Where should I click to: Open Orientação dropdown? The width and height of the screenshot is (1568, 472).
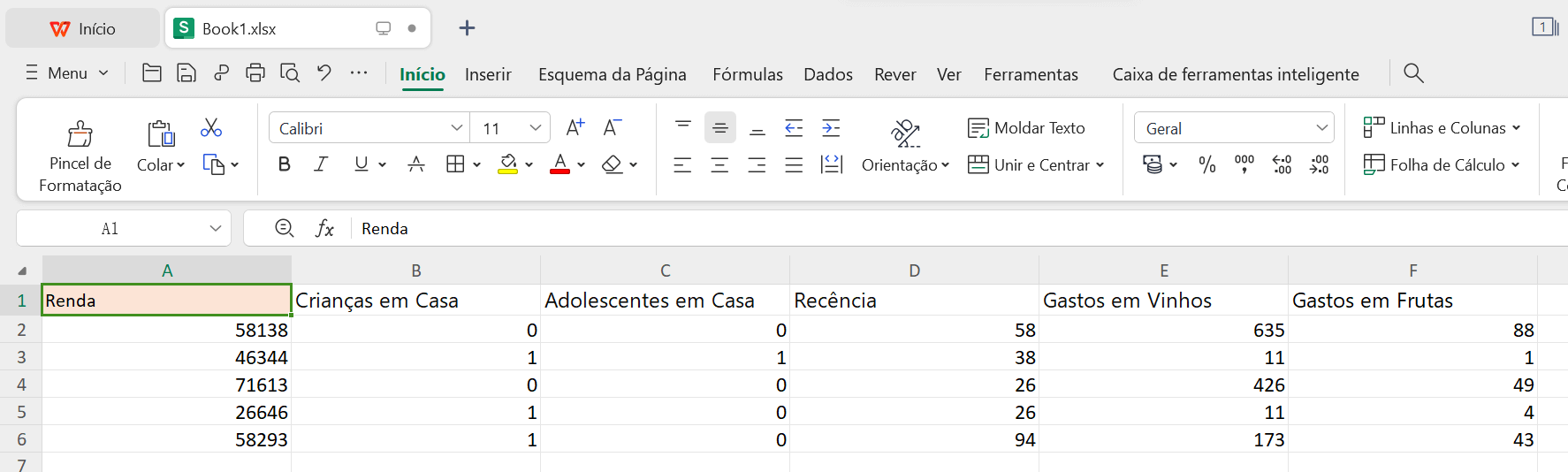click(x=905, y=165)
